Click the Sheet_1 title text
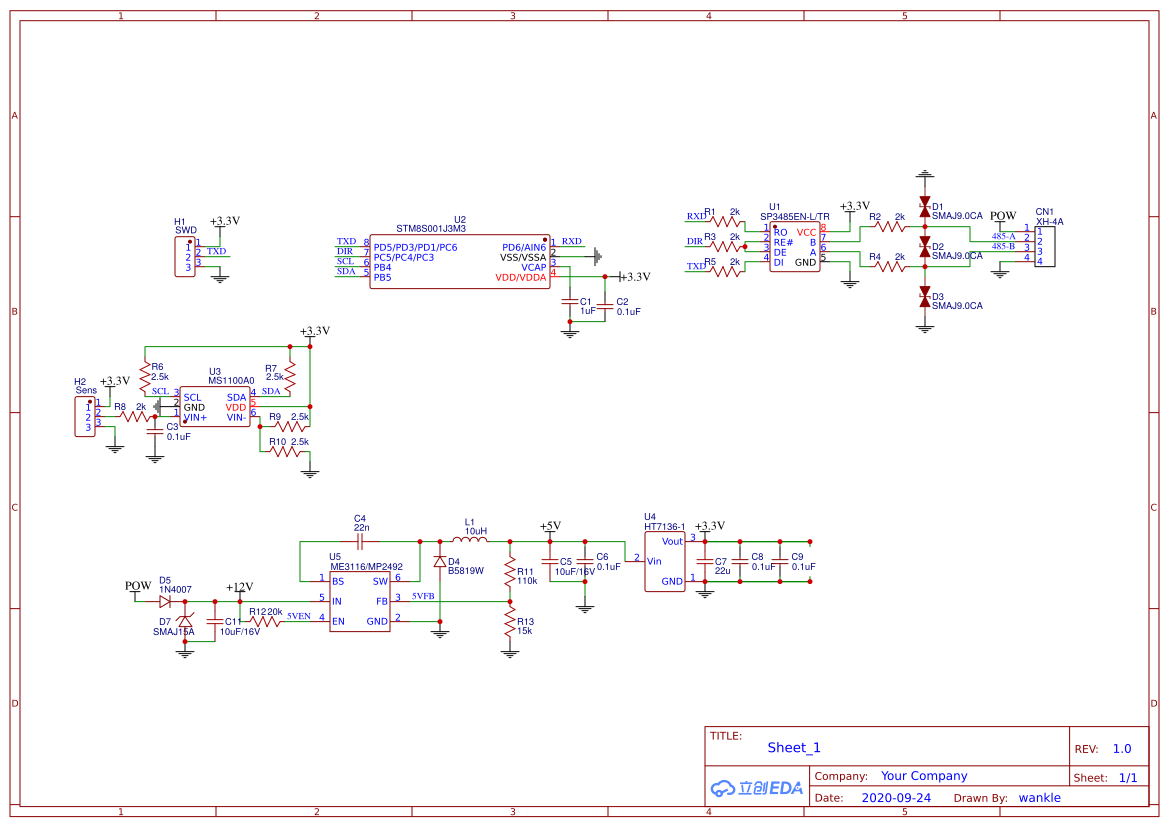 (x=793, y=748)
